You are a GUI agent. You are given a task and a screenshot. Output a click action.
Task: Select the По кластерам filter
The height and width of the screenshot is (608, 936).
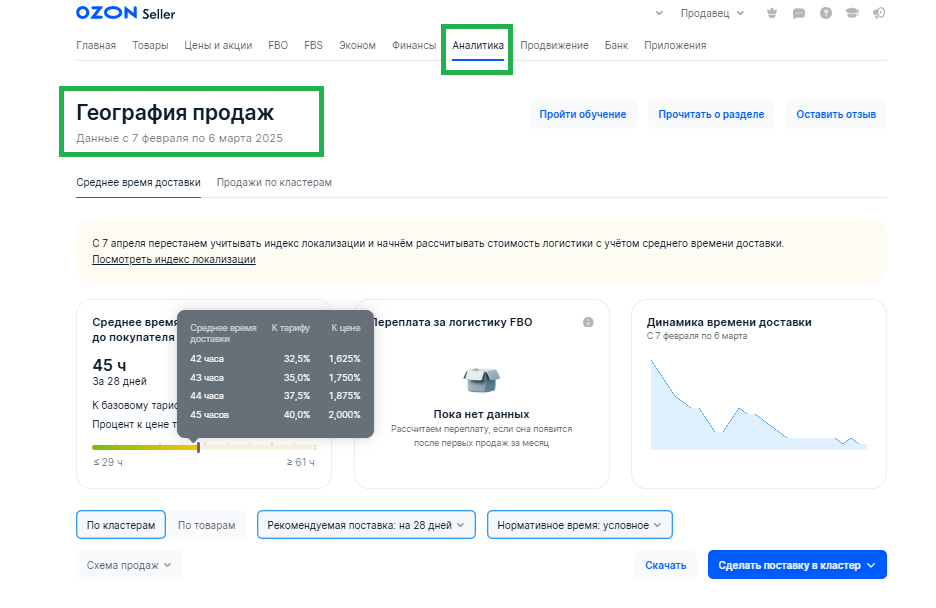point(120,524)
